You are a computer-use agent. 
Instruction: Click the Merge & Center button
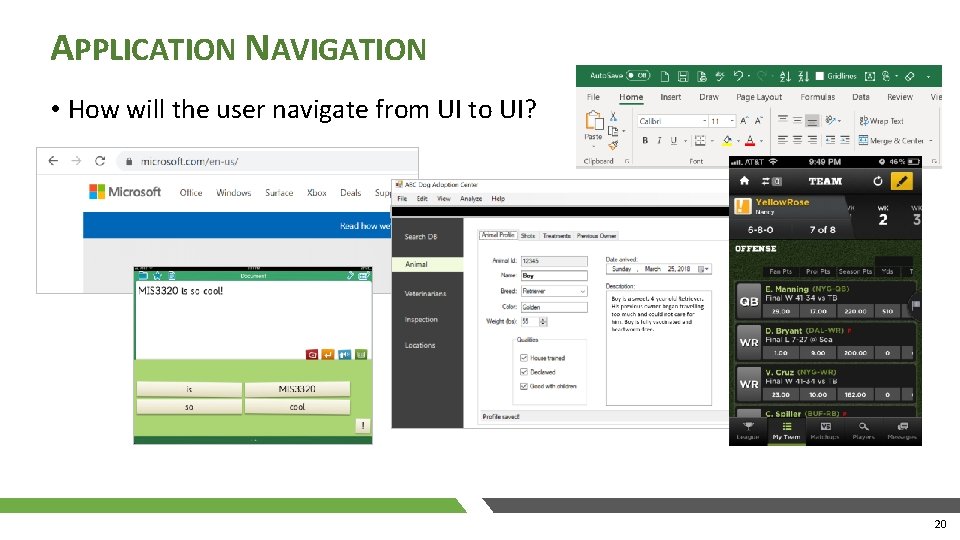[891, 141]
